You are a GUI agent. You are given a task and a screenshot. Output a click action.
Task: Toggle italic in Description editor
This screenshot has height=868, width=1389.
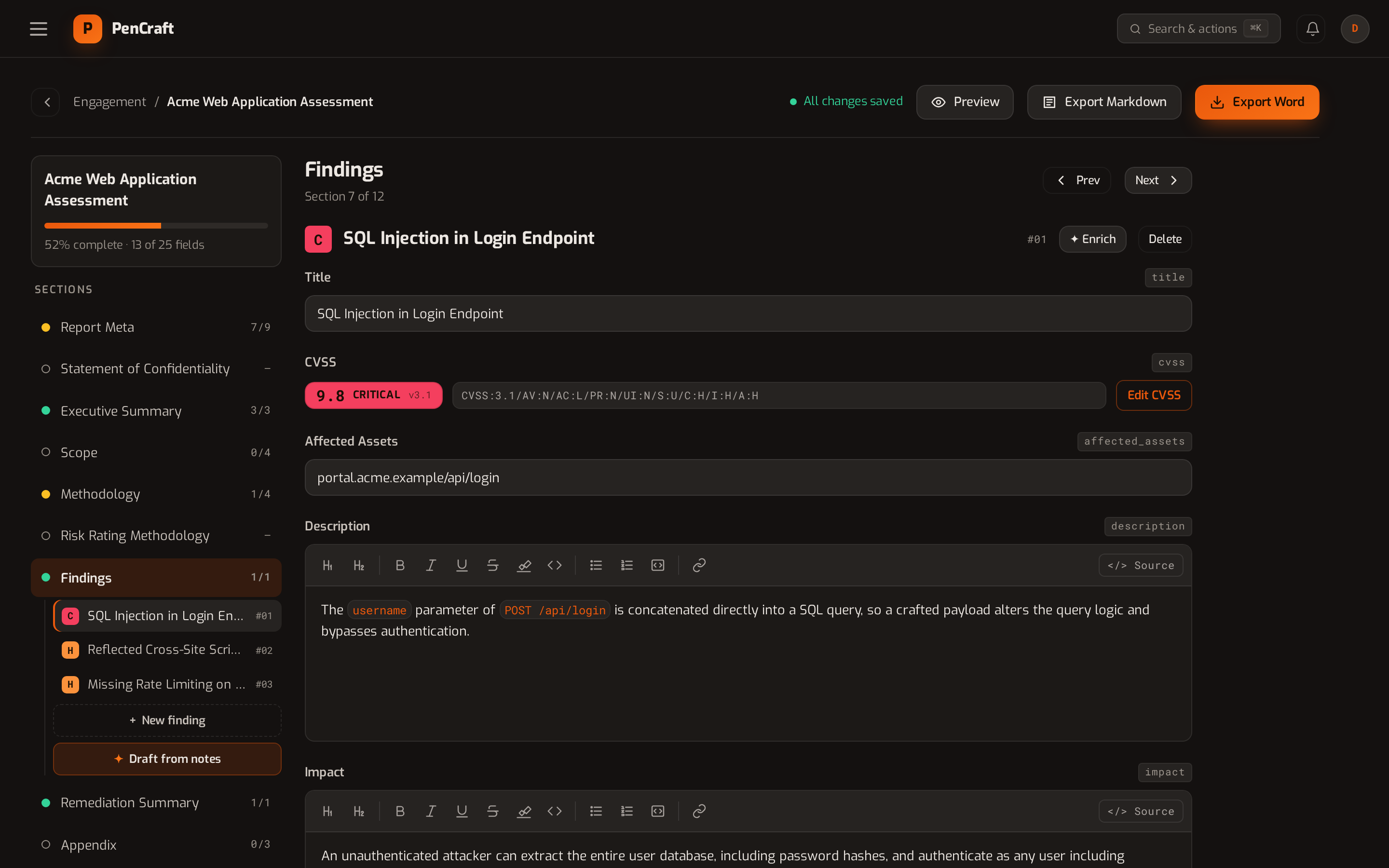point(431,566)
